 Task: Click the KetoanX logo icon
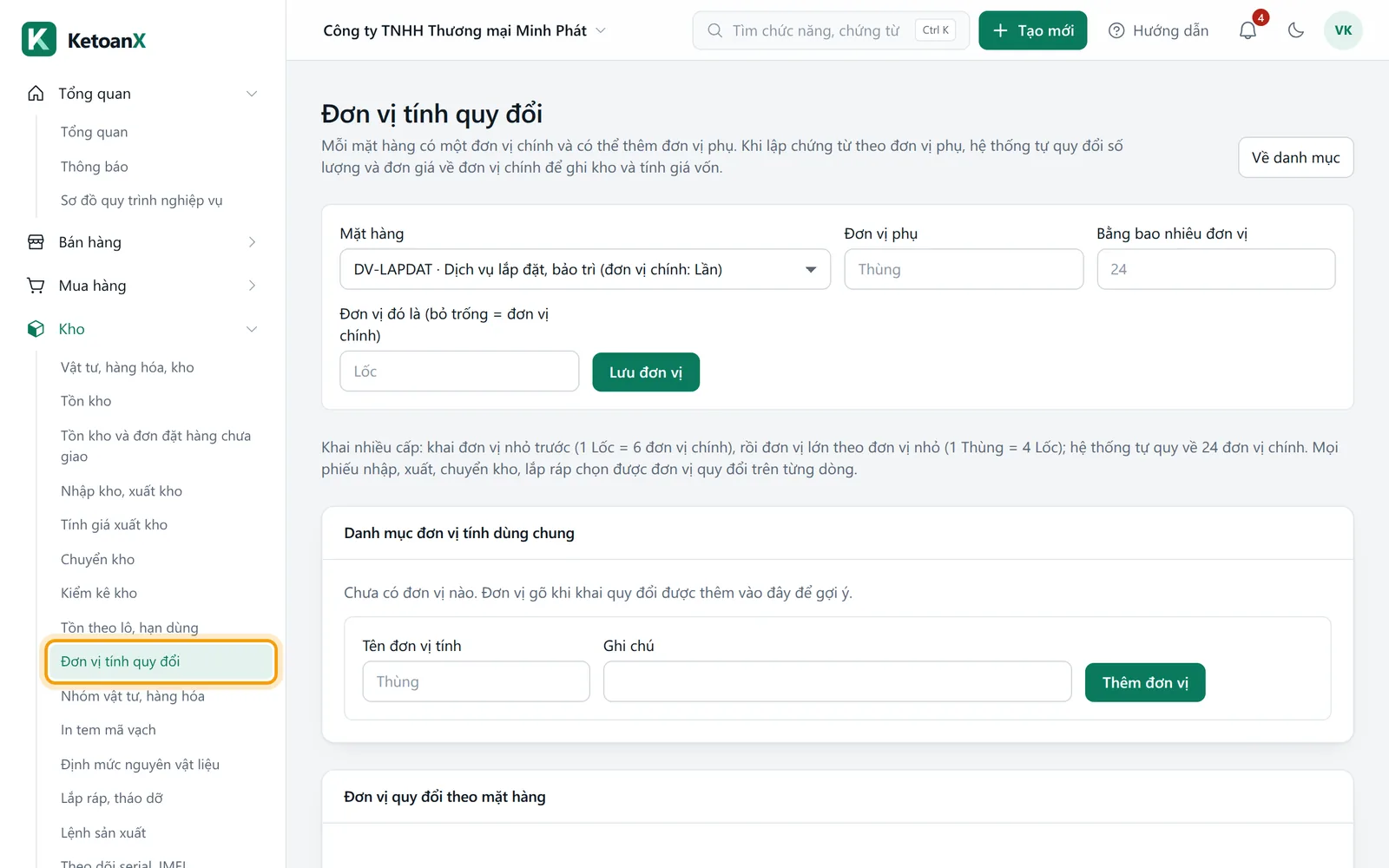(39, 39)
